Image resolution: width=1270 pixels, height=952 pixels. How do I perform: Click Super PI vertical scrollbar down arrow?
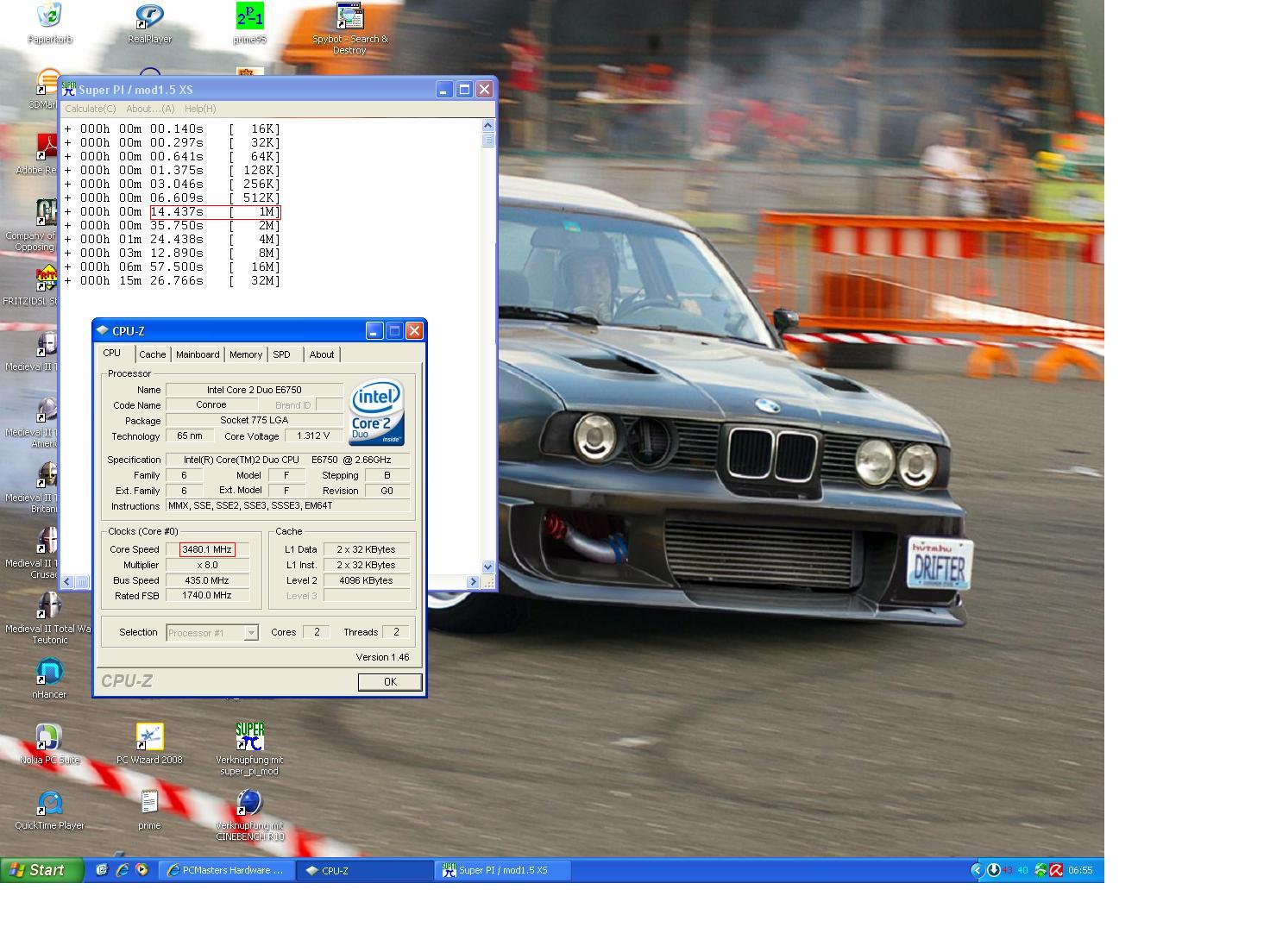[x=488, y=567]
